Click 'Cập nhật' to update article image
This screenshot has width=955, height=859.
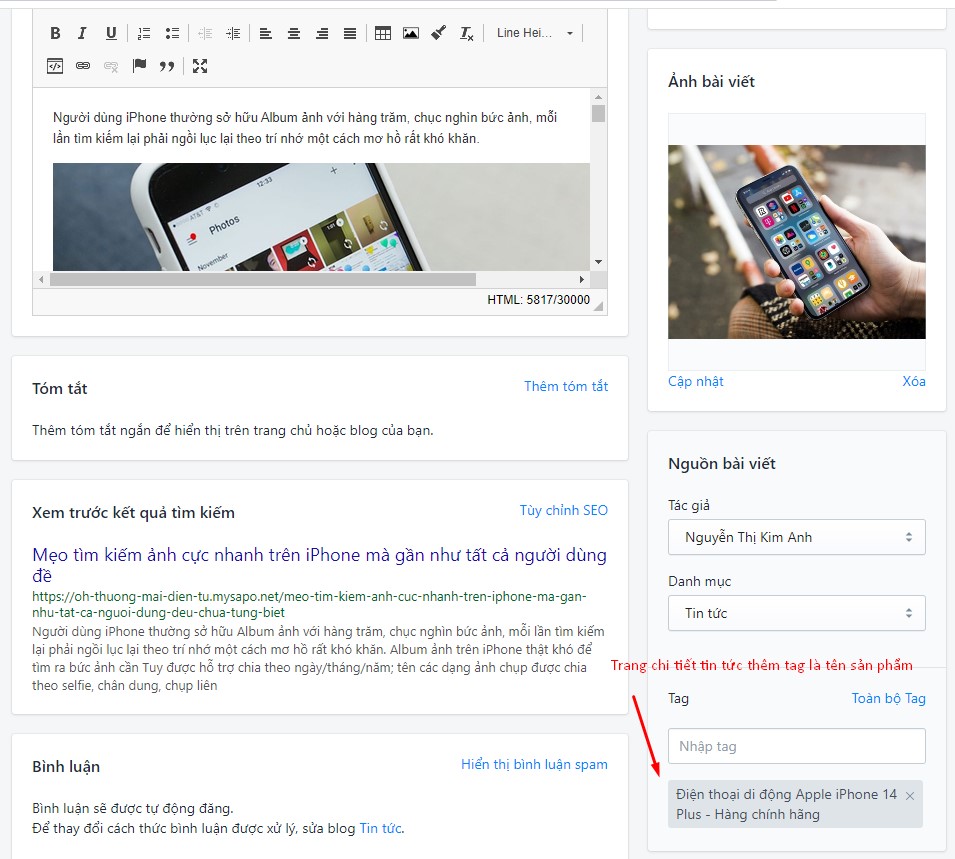click(696, 381)
